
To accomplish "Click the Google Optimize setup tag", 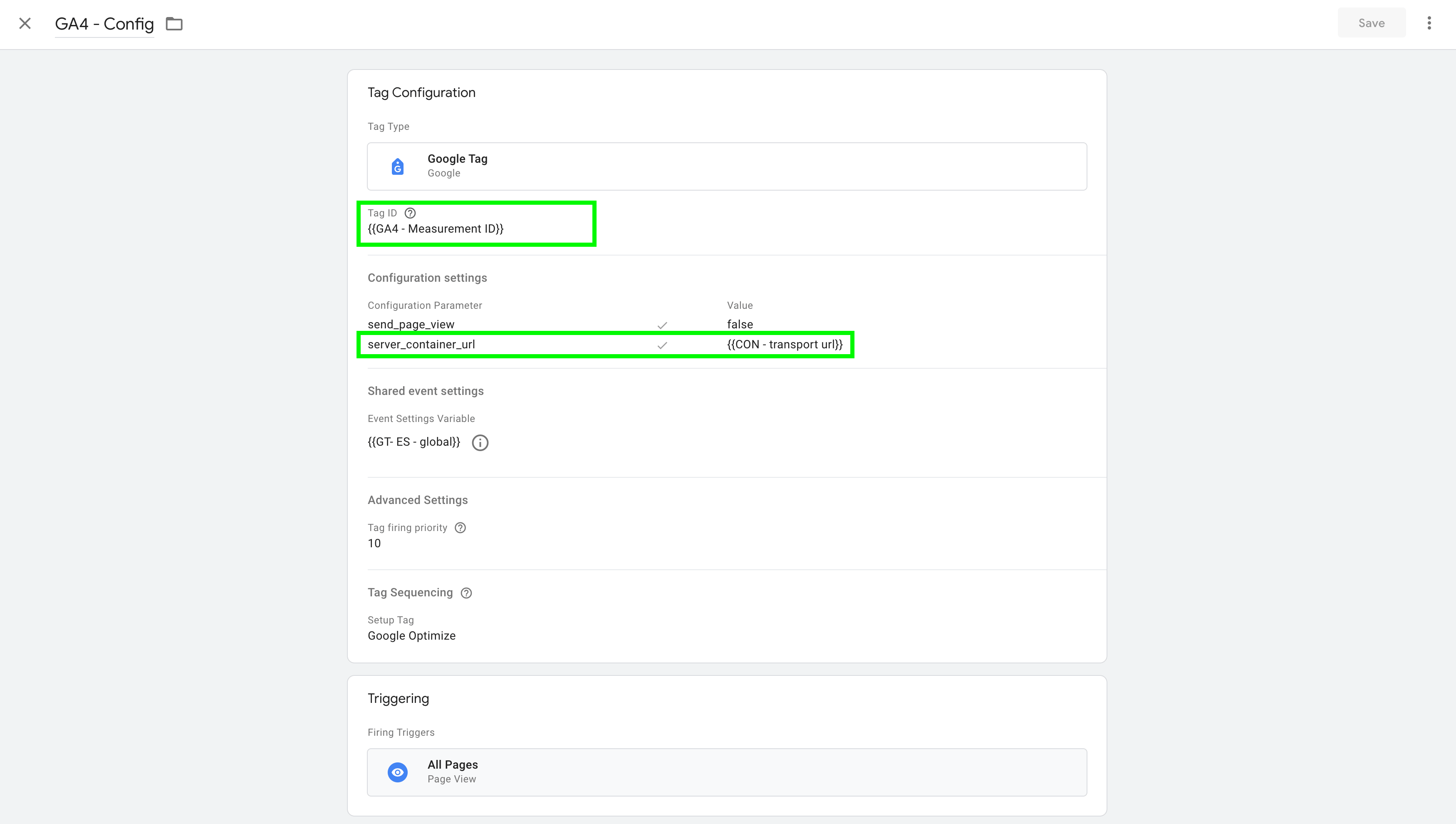I will pyautogui.click(x=412, y=636).
